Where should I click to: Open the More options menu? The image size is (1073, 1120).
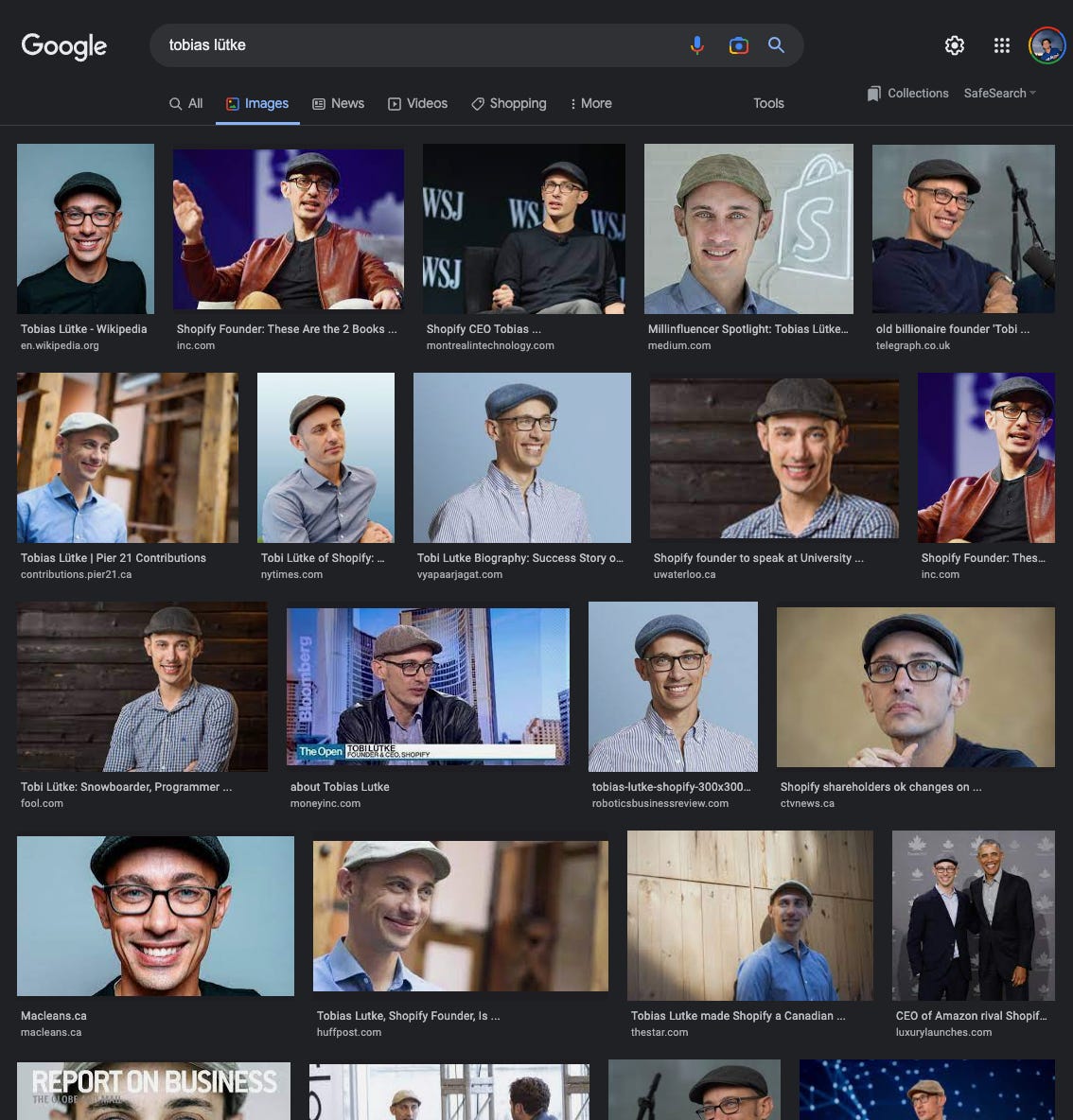(590, 103)
